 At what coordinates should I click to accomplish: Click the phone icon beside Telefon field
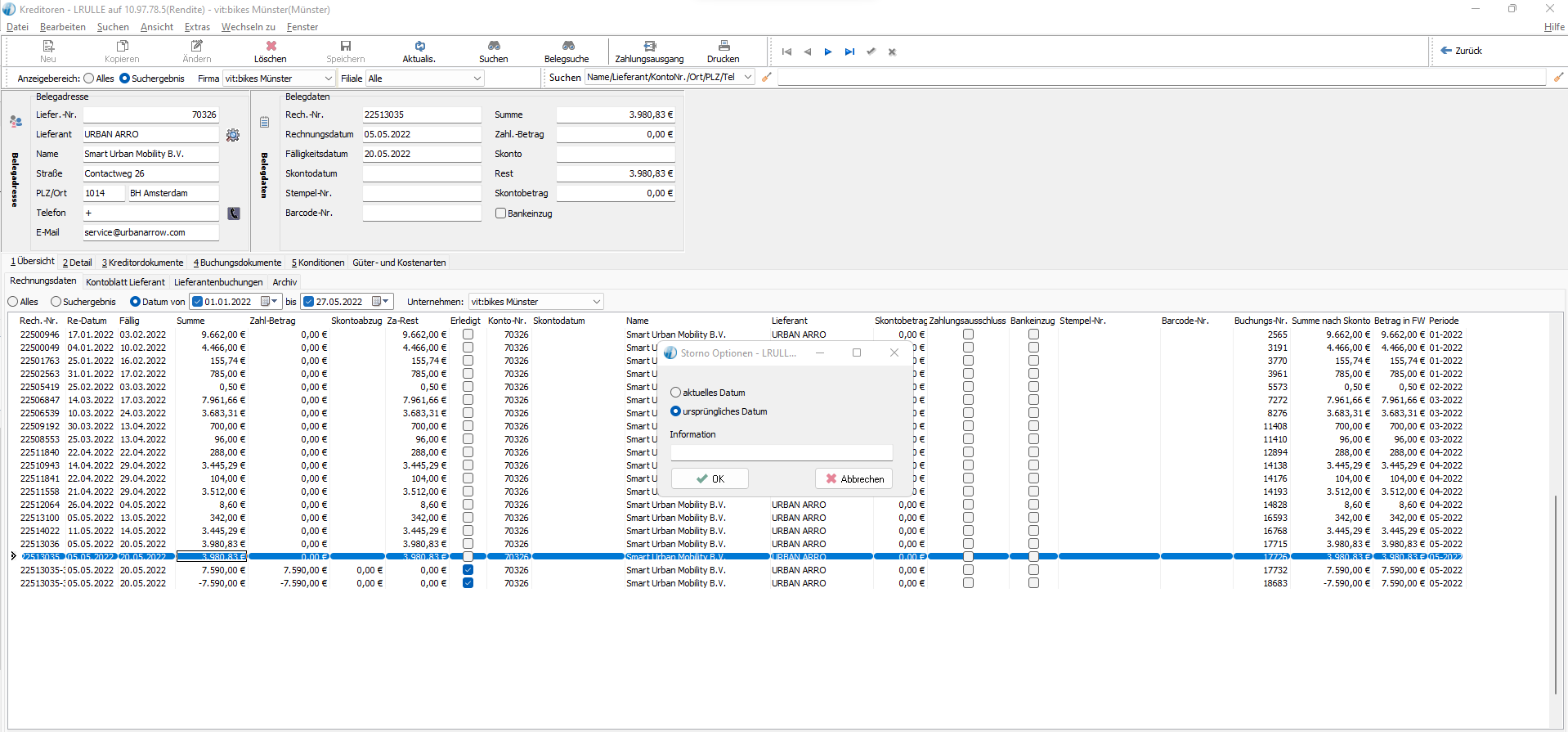[x=234, y=213]
